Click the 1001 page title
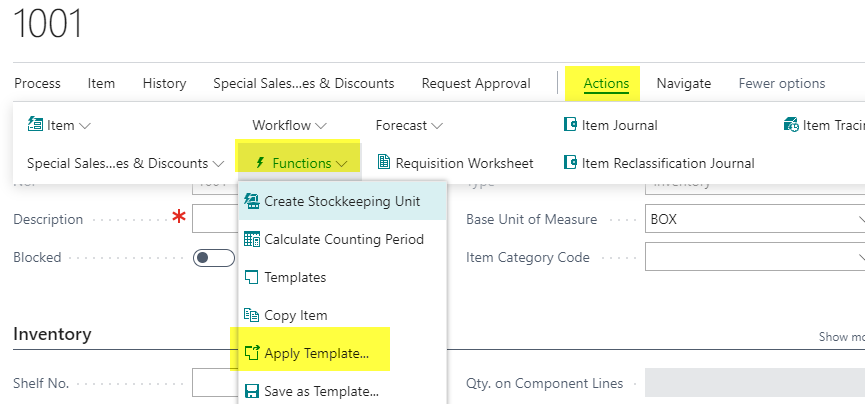Screen dimensions: 865x404 47,23
